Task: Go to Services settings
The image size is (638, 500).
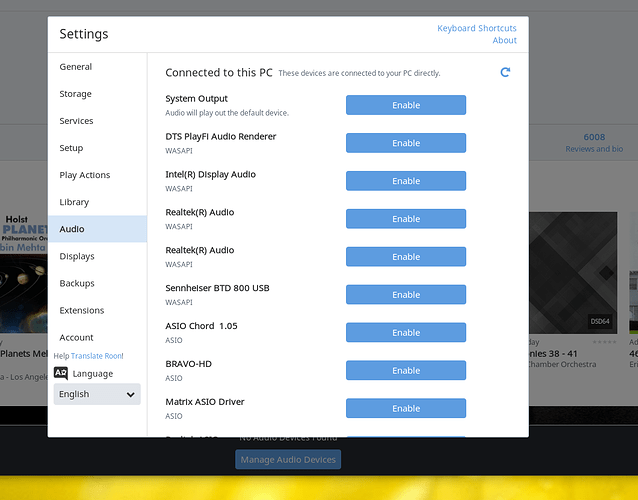Action: pos(97,121)
